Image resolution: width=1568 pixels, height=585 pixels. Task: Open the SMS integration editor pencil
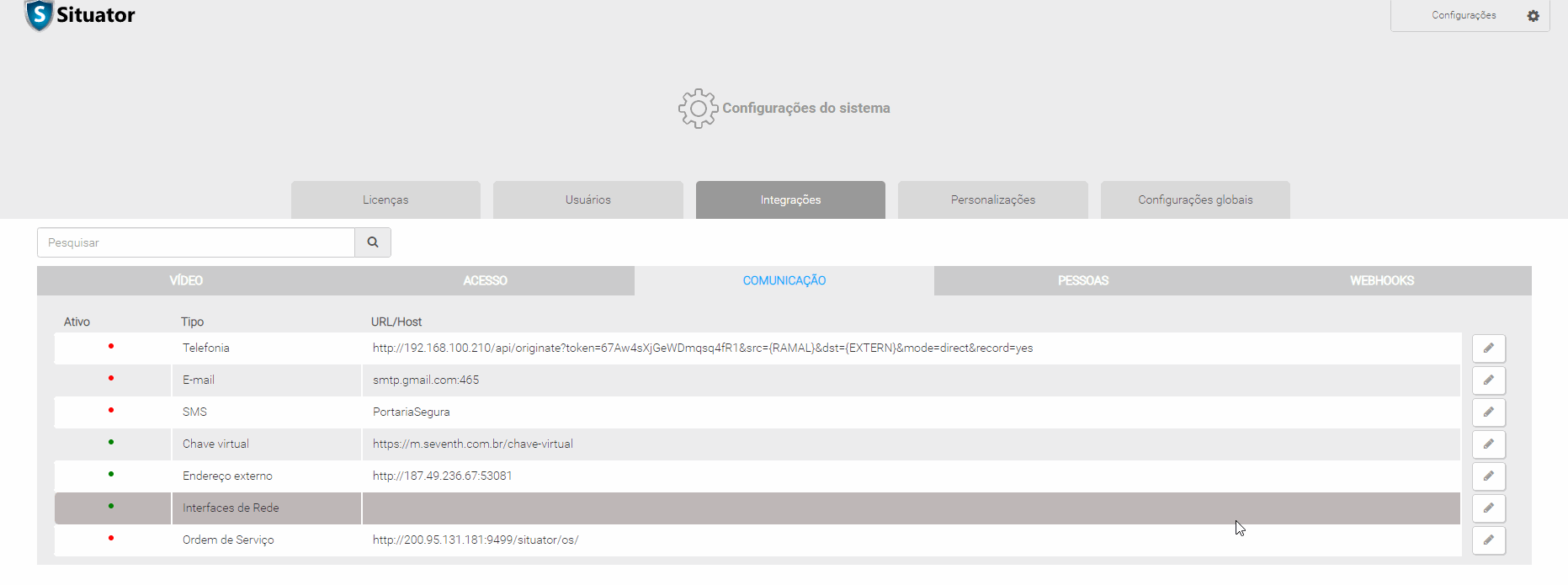click(x=1488, y=412)
